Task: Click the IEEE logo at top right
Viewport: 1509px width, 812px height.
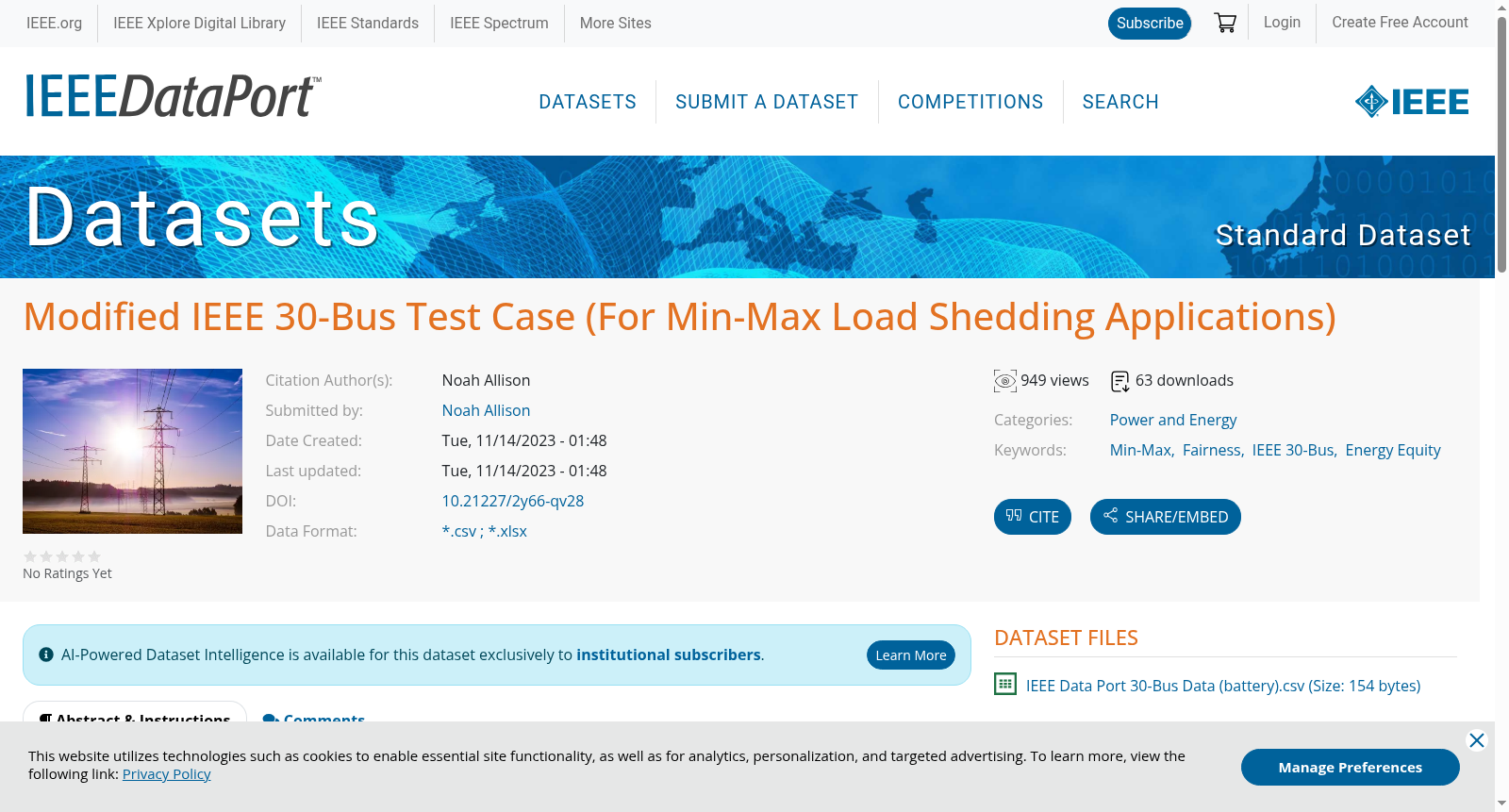Action: pyautogui.click(x=1412, y=101)
